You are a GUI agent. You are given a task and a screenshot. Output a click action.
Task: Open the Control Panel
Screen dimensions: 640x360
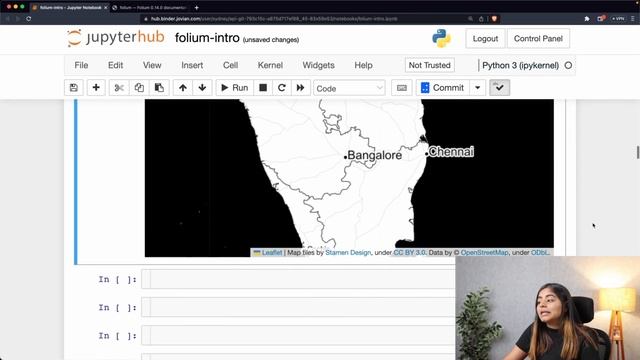(x=538, y=38)
